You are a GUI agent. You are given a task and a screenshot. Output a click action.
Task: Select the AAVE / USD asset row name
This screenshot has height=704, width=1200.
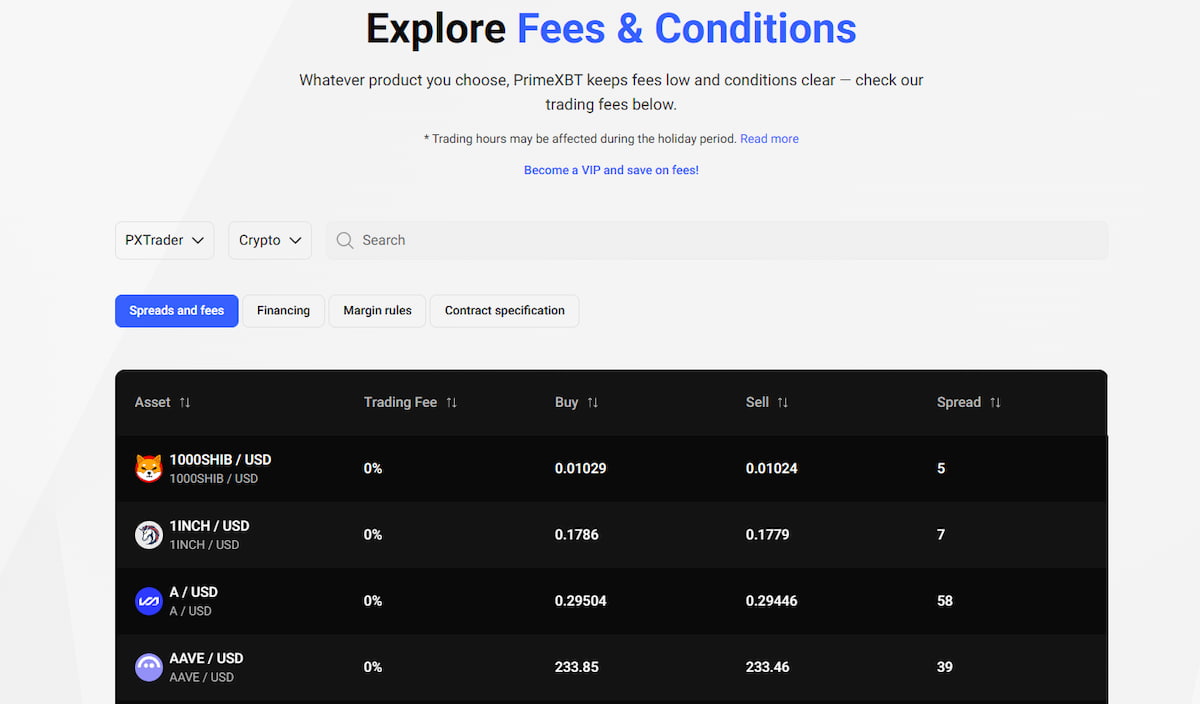tap(206, 658)
